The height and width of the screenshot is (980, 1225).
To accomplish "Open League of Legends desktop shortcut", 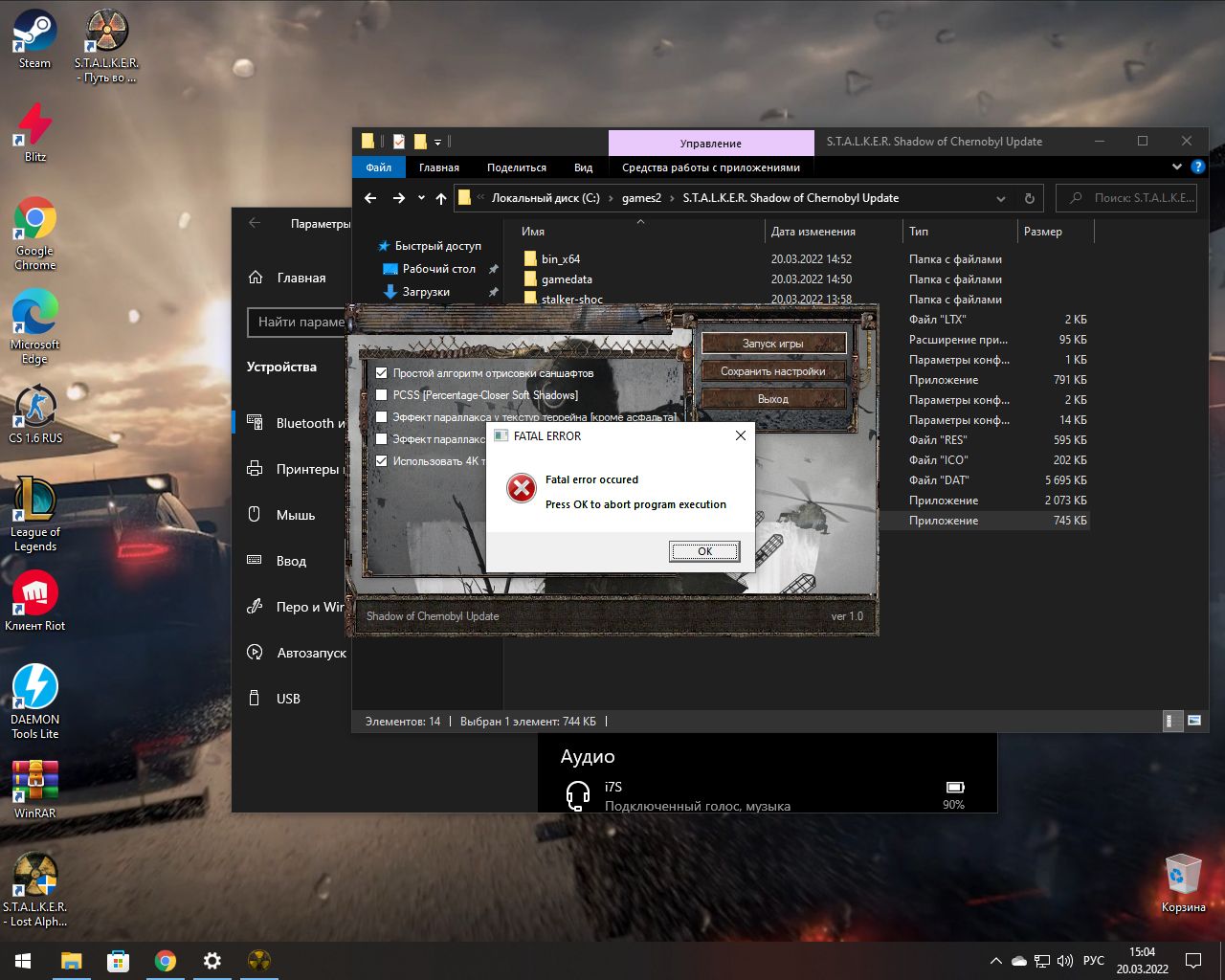I will click(35, 515).
